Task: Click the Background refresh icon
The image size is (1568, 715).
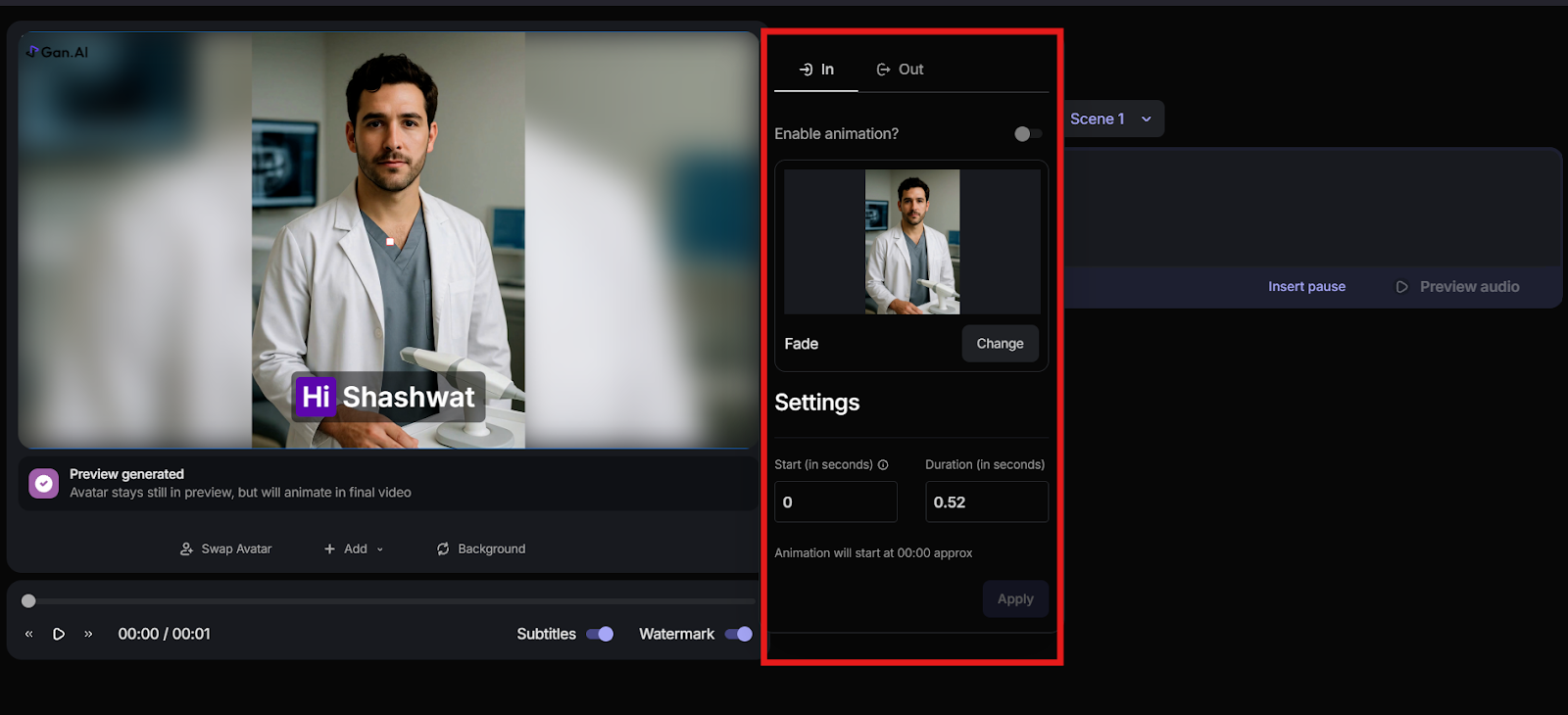Action: pyautogui.click(x=443, y=549)
